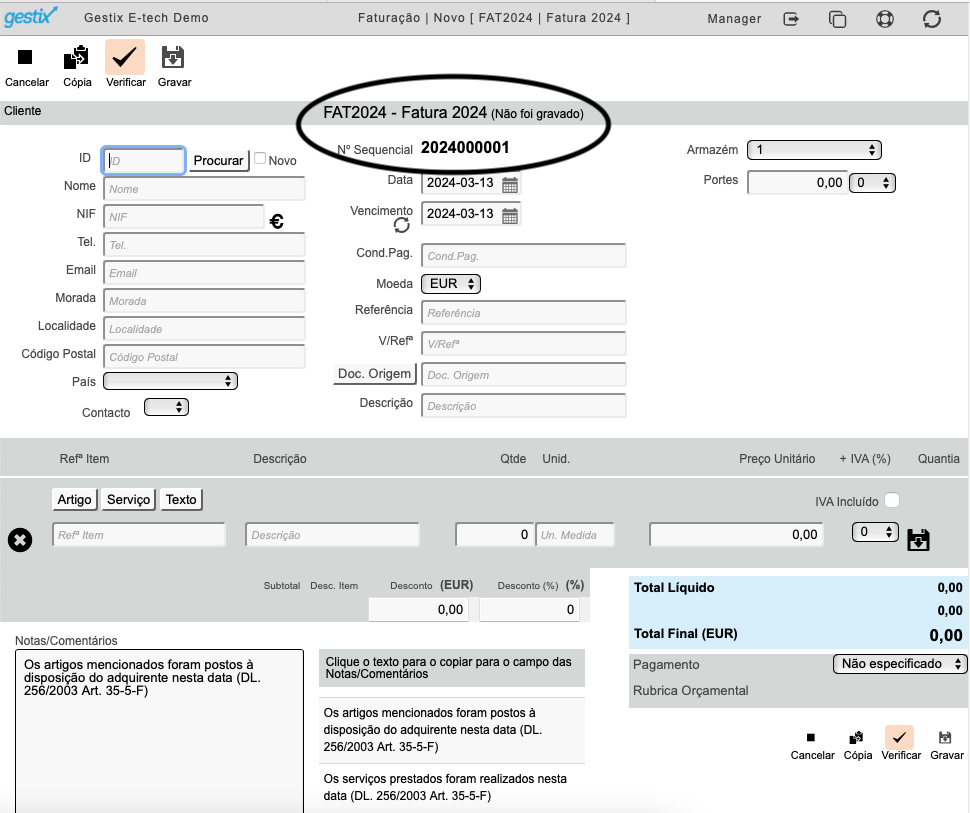Click the refresh icon in header

(x=932, y=19)
